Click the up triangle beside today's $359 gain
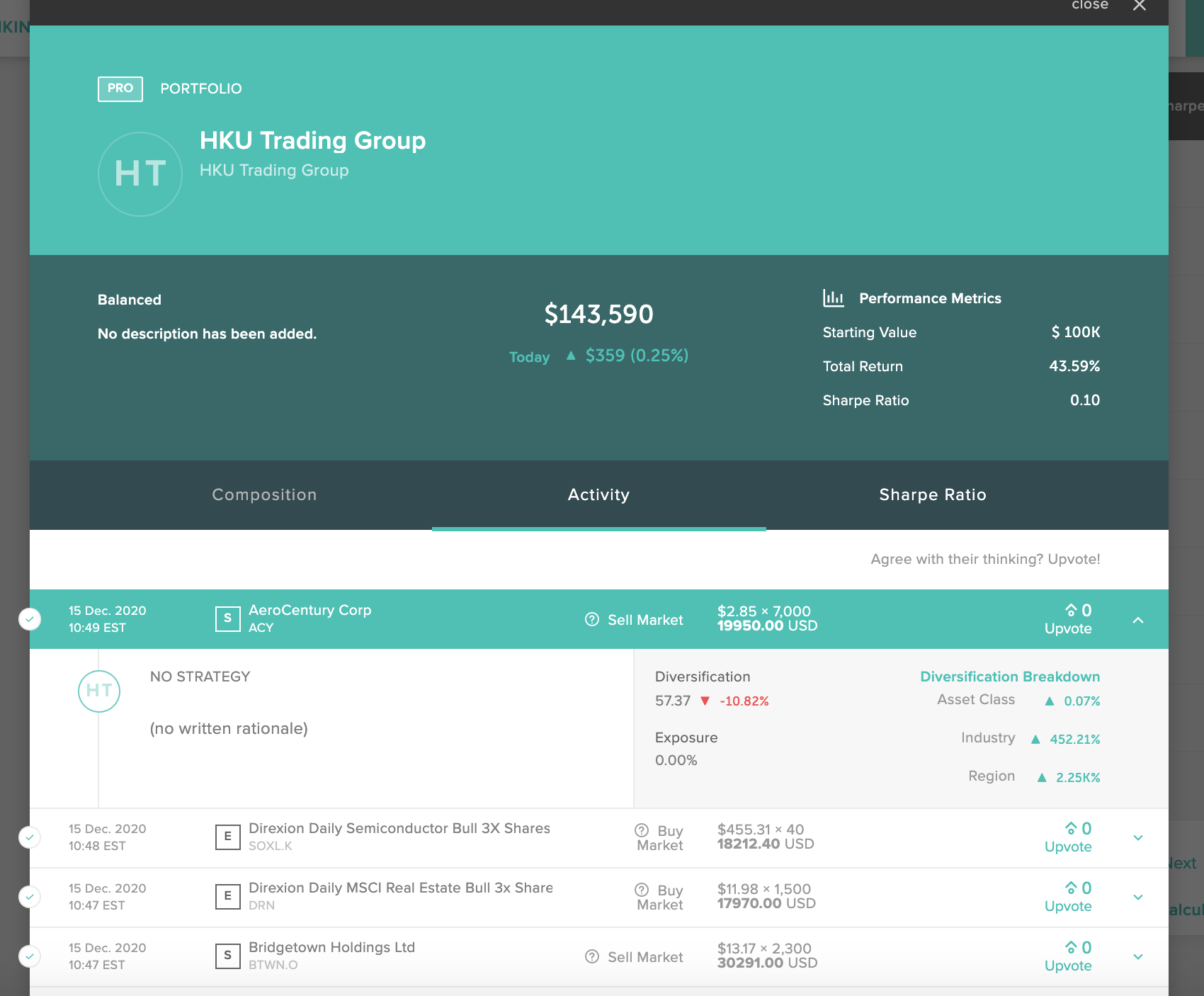Viewport: 1204px width, 996px height. tap(571, 356)
